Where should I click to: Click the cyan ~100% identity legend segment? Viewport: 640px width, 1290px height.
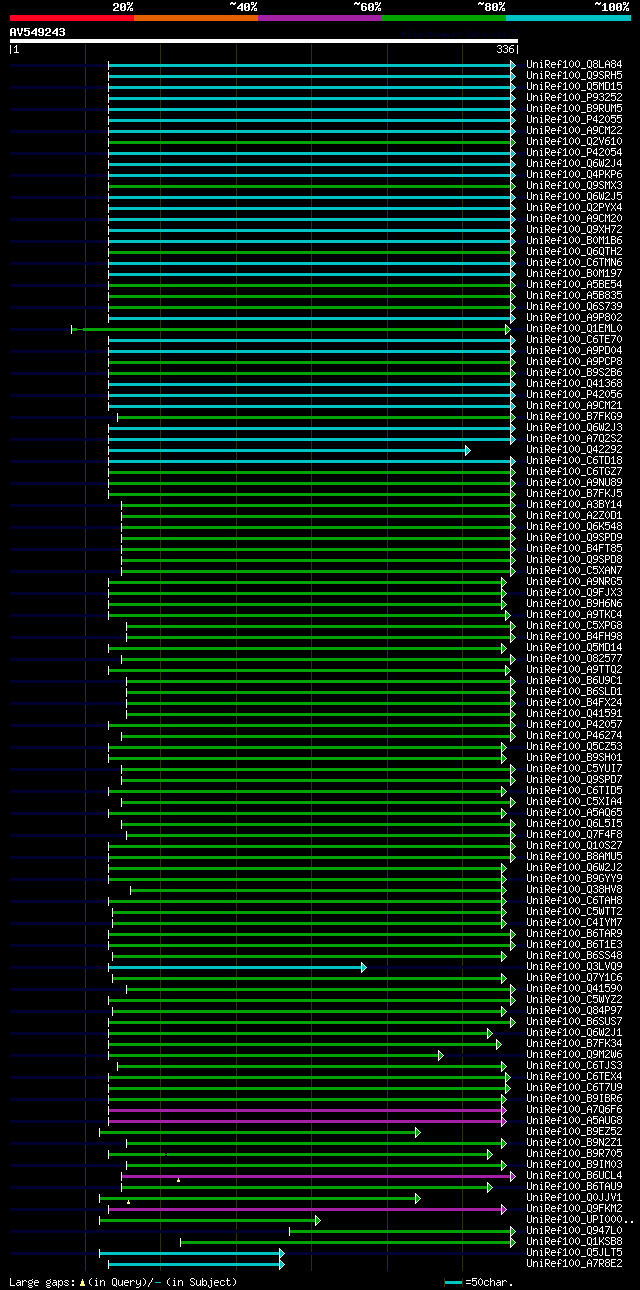click(x=567, y=18)
